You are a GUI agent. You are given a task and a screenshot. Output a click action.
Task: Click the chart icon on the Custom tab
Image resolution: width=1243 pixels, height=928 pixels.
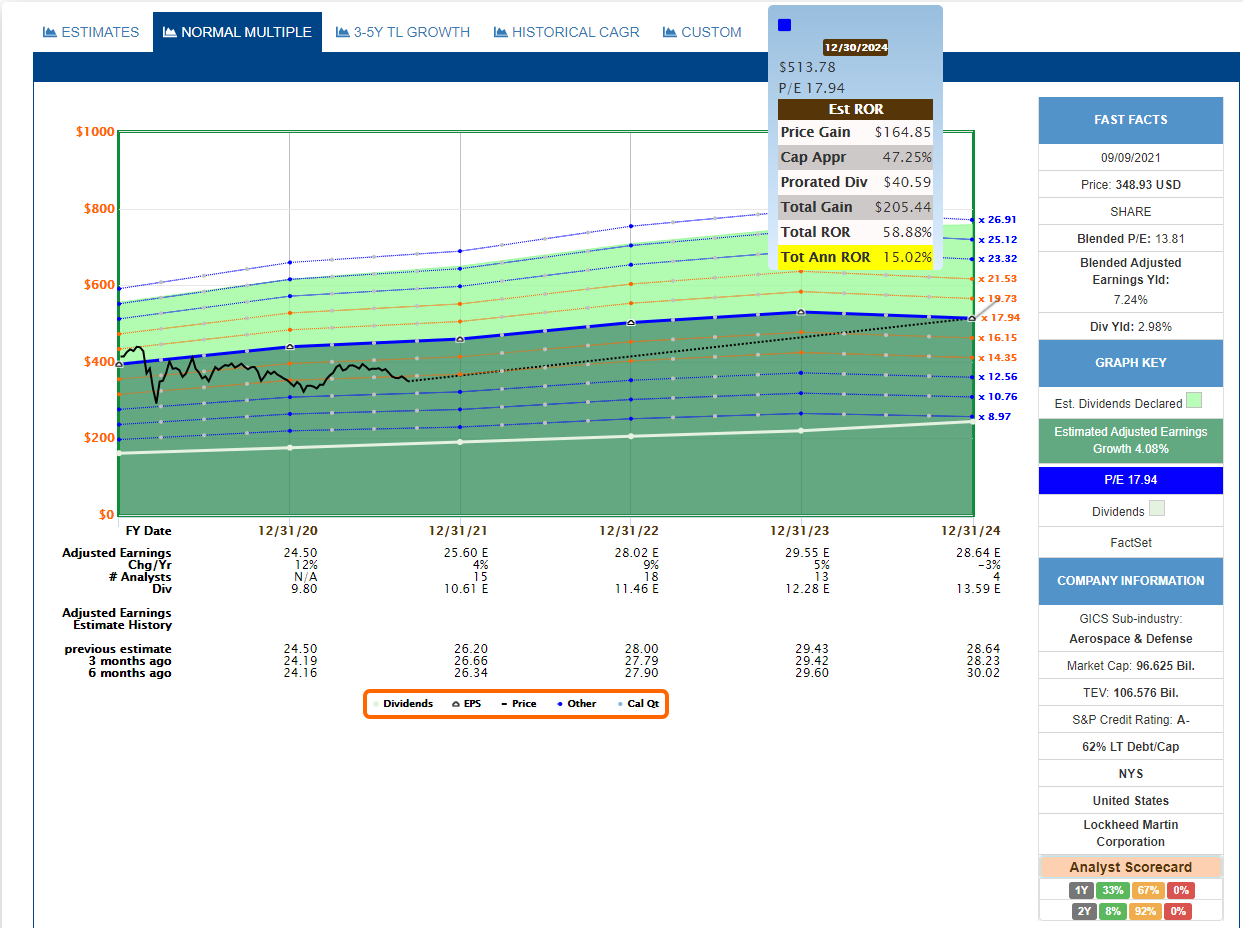(x=670, y=32)
